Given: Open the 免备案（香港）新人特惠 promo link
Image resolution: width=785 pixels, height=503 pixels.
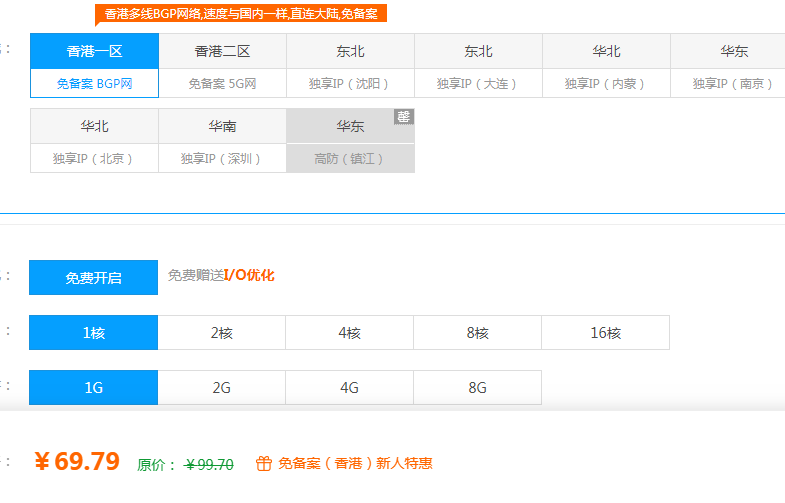Looking at the screenshot, I should 355,464.
